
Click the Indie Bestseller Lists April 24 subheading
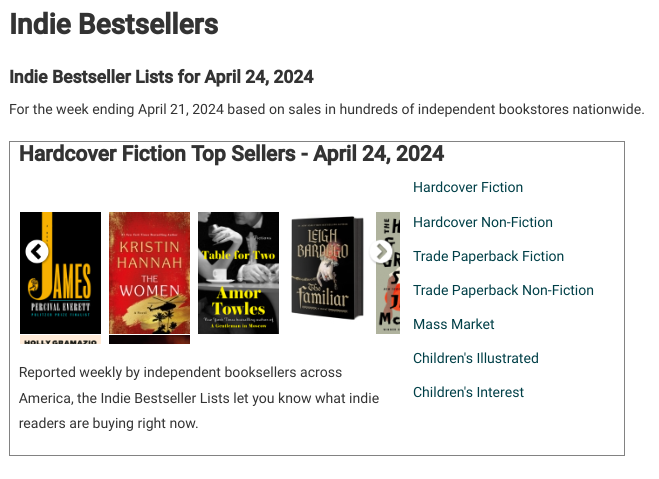pyautogui.click(x=161, y=77)
